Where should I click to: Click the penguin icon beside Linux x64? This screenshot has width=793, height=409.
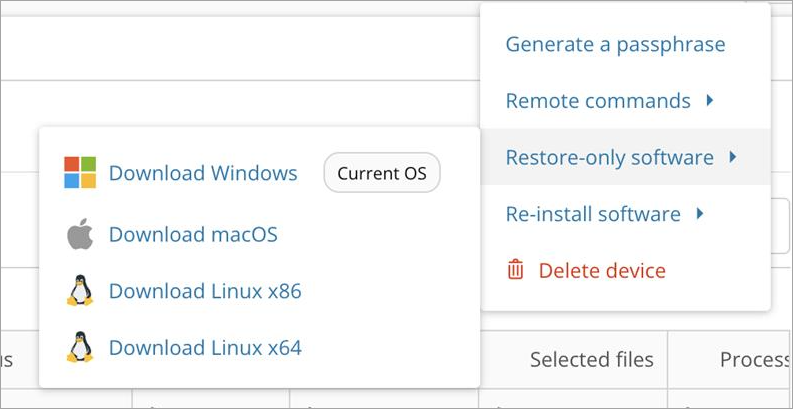click(80, 347)
